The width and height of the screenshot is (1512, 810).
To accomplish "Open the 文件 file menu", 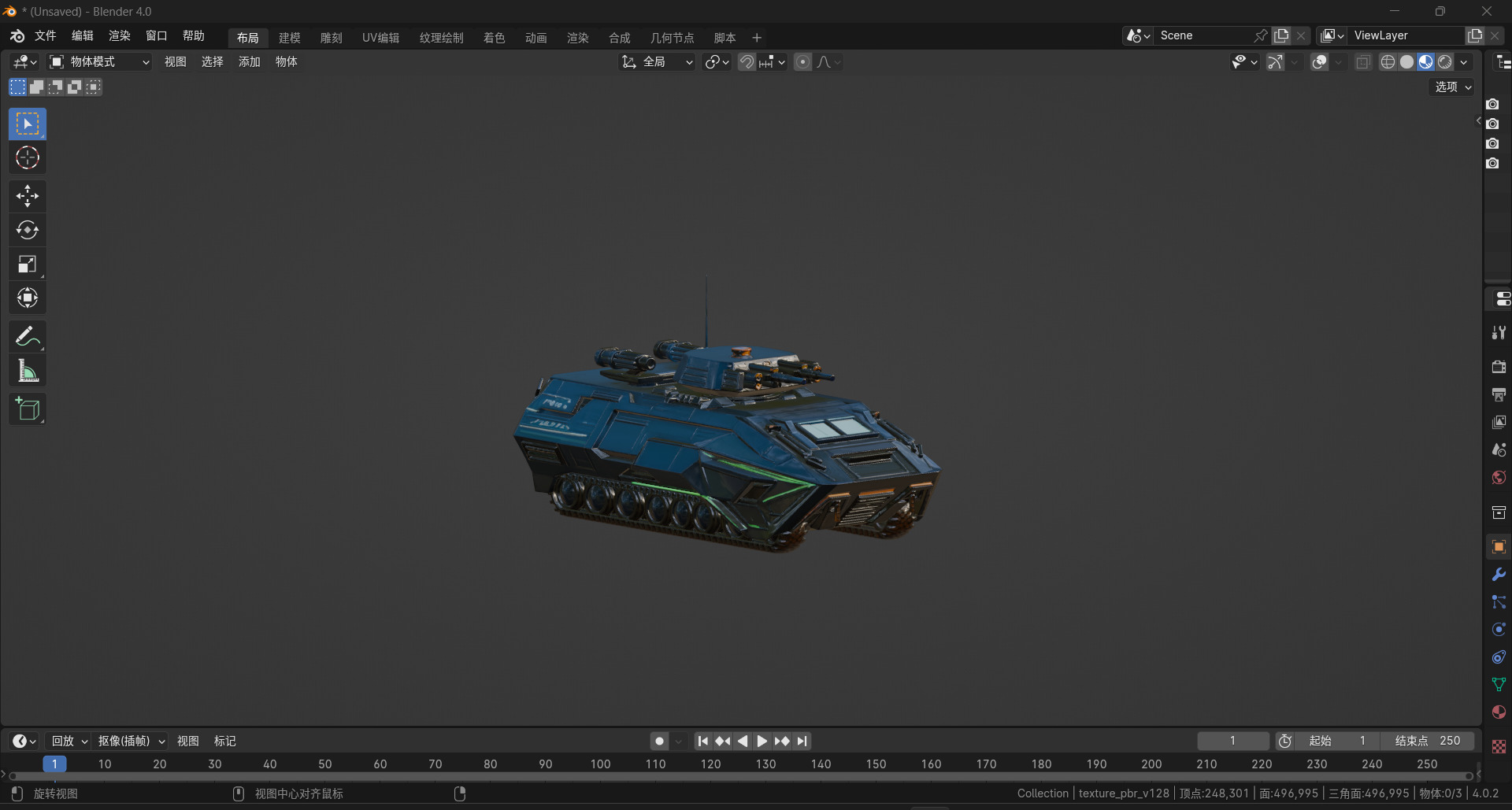I will tap(46, 36).
